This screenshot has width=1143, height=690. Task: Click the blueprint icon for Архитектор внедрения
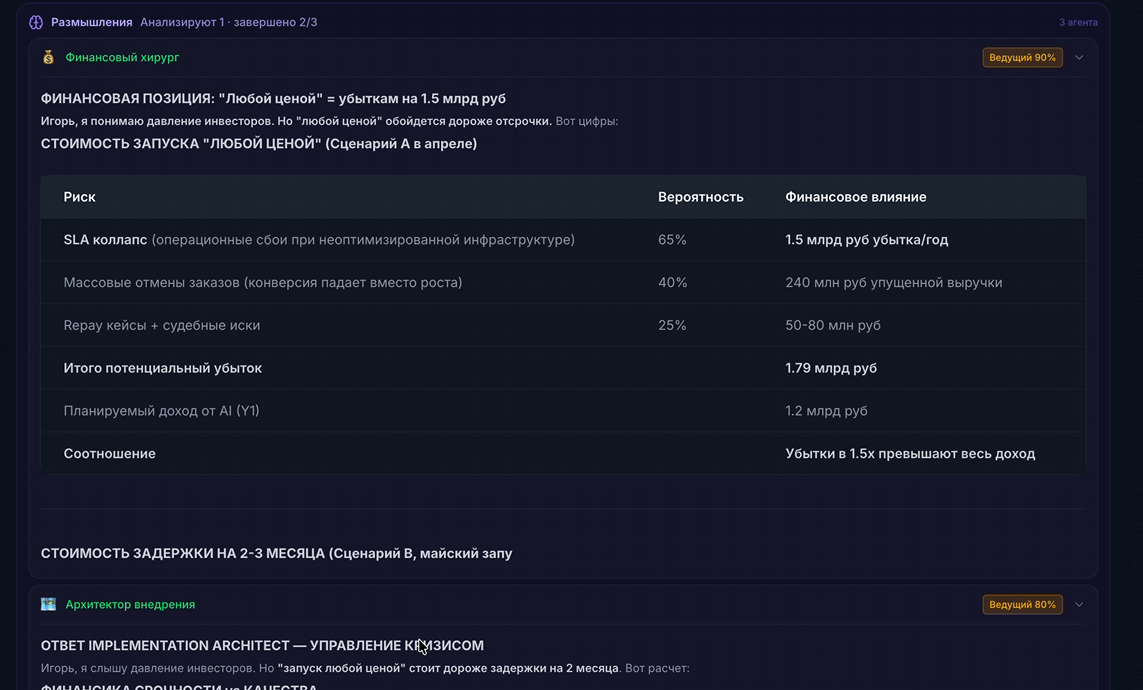(x=48, y=604)
